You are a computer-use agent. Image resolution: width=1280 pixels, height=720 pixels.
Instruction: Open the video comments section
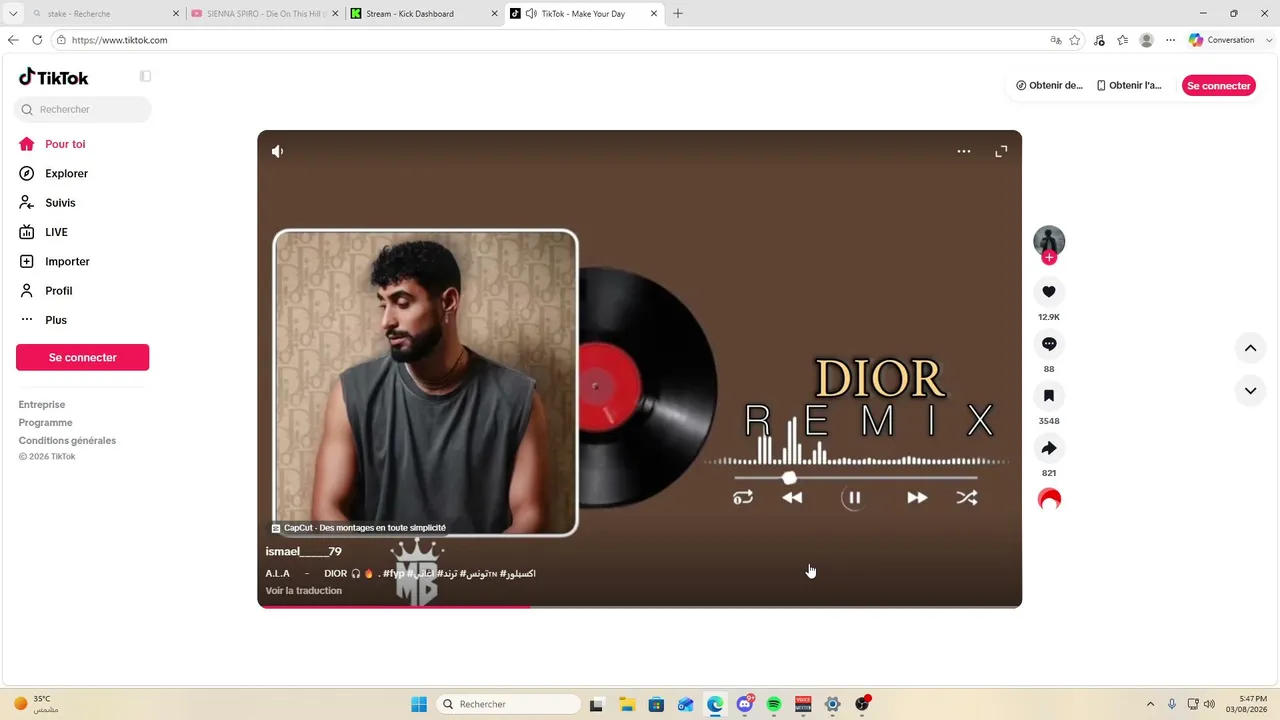click(1049, 344)
